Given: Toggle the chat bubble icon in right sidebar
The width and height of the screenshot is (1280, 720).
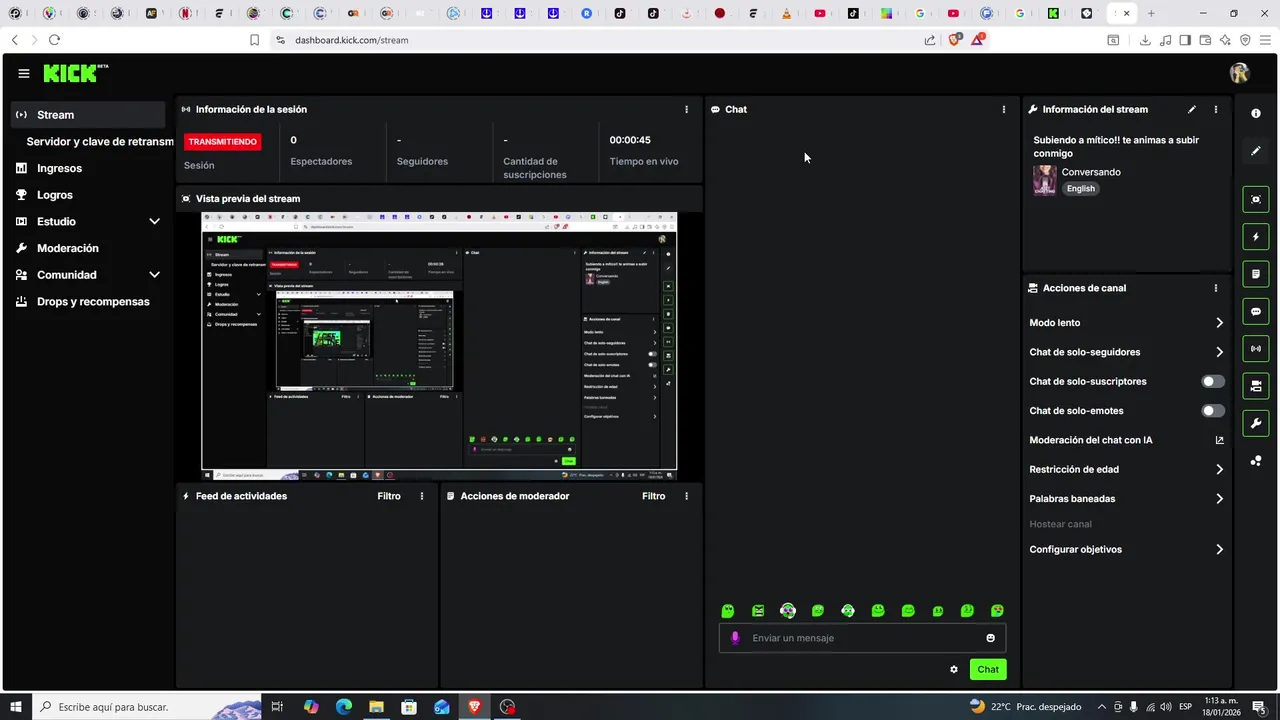Looking at the screenshot, I should (1256, 312).
